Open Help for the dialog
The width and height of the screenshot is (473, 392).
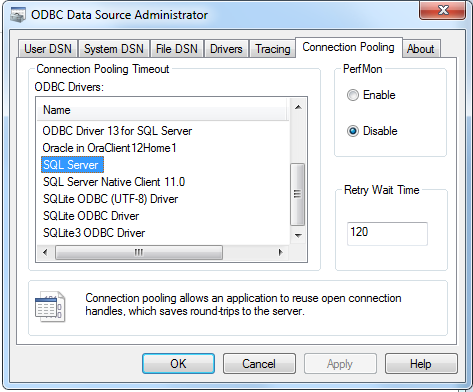pyautogui.click(x=421, y=363)
